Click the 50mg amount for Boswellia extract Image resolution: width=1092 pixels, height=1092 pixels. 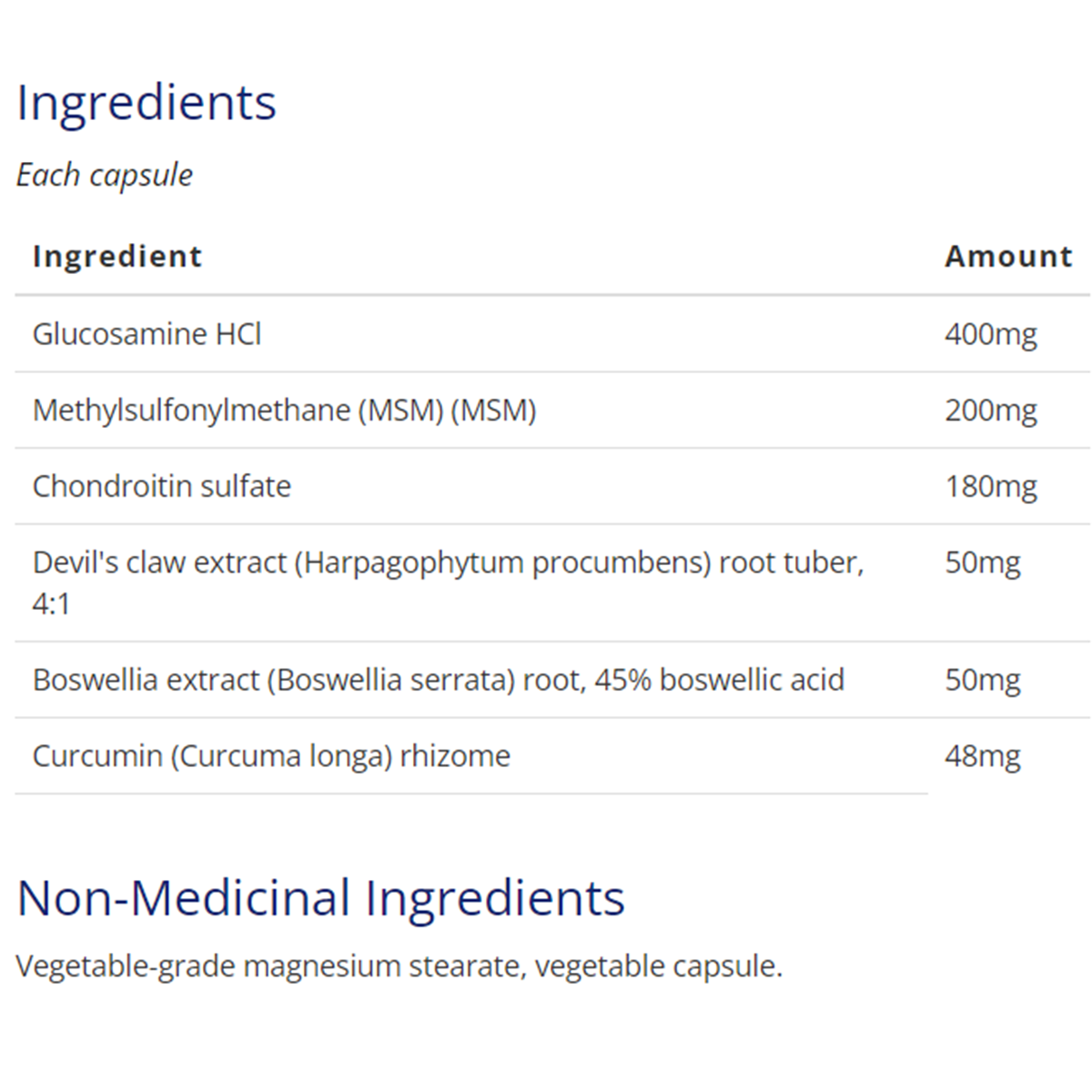[x=982, y=680]
